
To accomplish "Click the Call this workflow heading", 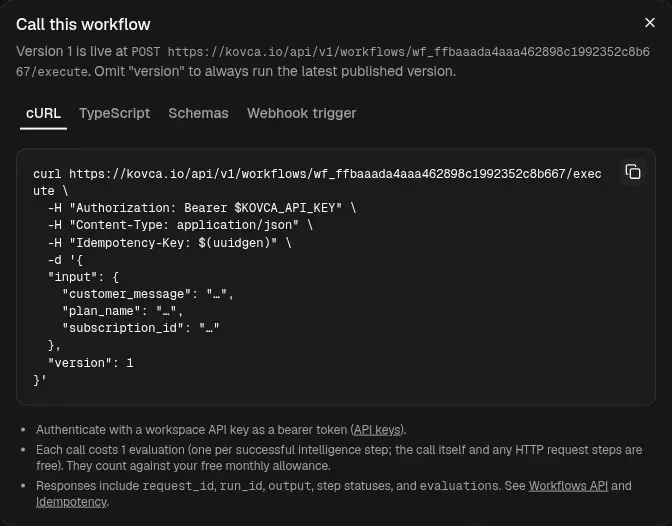I will coord(83,24).
